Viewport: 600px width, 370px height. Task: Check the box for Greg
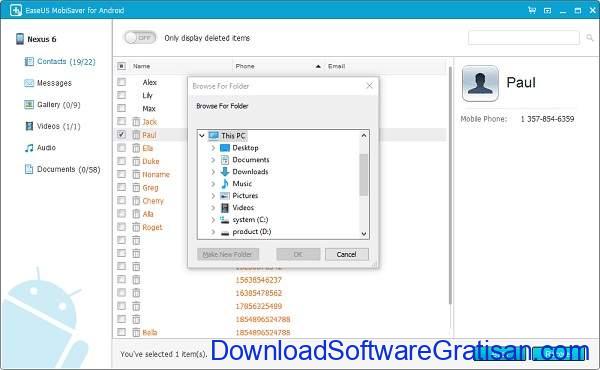point(121,187)
